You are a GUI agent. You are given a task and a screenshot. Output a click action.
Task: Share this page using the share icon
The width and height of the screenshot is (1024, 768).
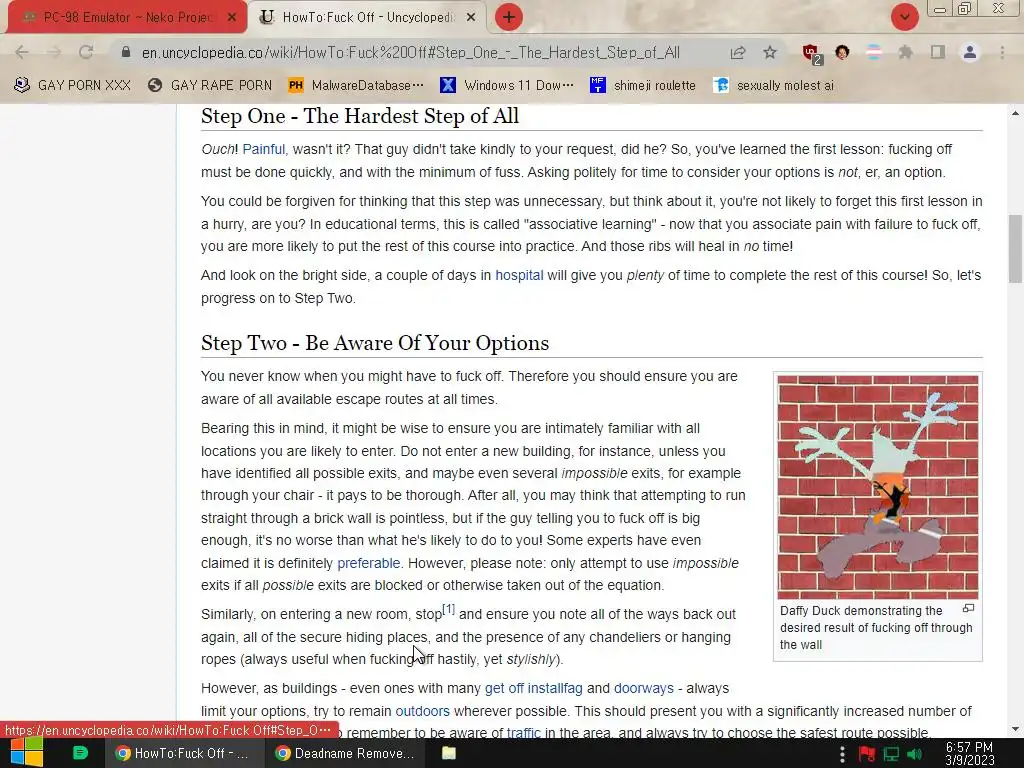tap(738, 52)
